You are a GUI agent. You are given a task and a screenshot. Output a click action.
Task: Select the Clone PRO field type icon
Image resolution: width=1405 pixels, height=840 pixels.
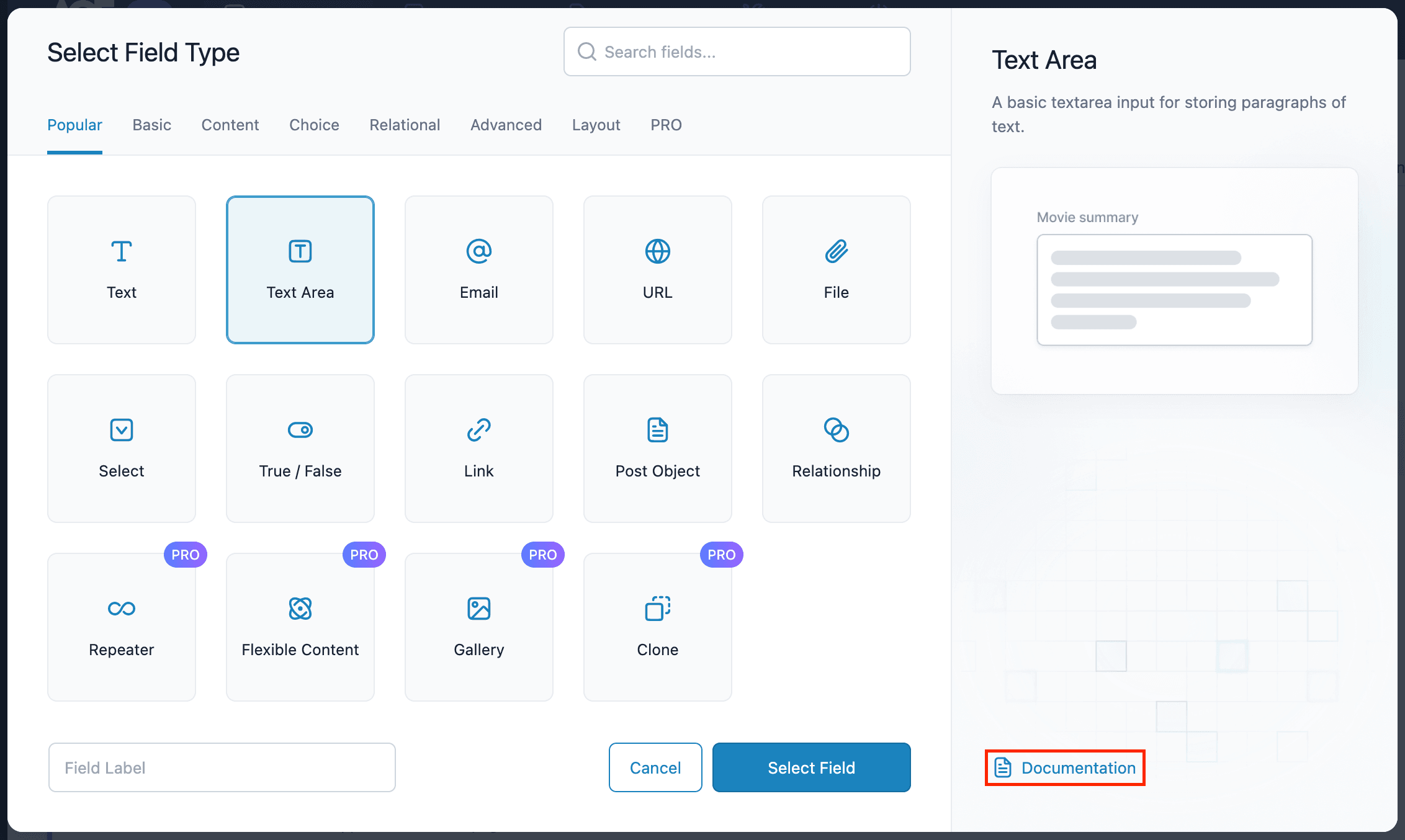pyautogui.click(x=657, y=608)
